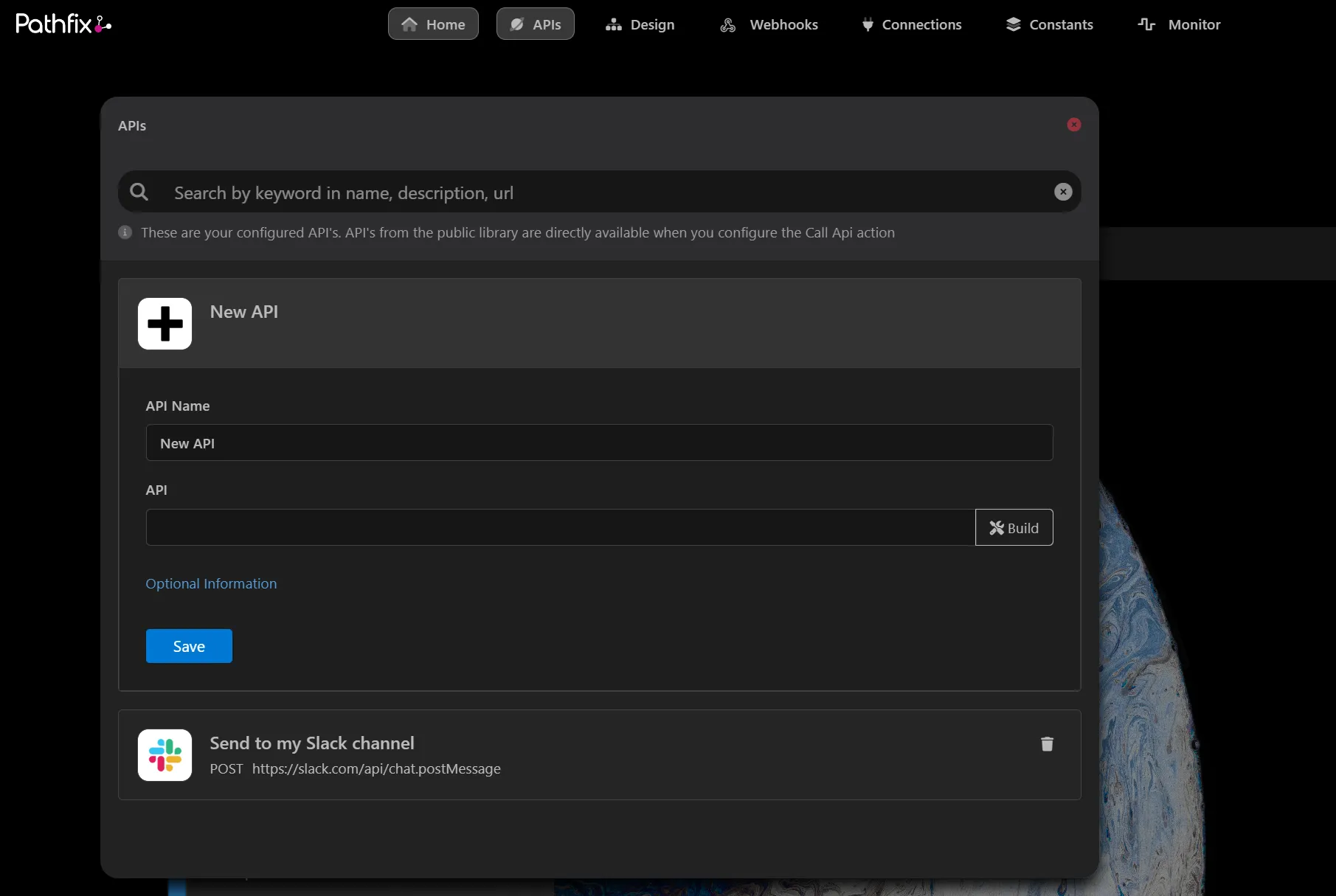The image size is (1336, 896).
Task: Click into the API URL field
Action: pos(561,527)
